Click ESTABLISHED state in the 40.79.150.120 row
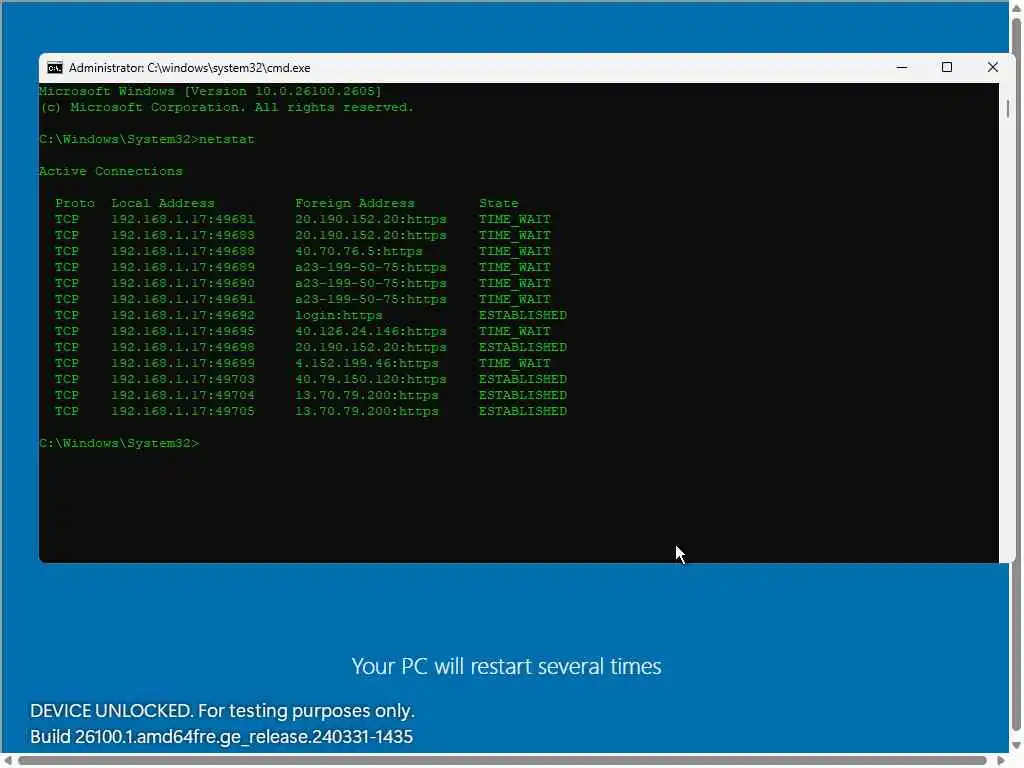Image resolution: width=1024 pixels, height=768 pixels. pyautogui.click(x=523, y=379)
